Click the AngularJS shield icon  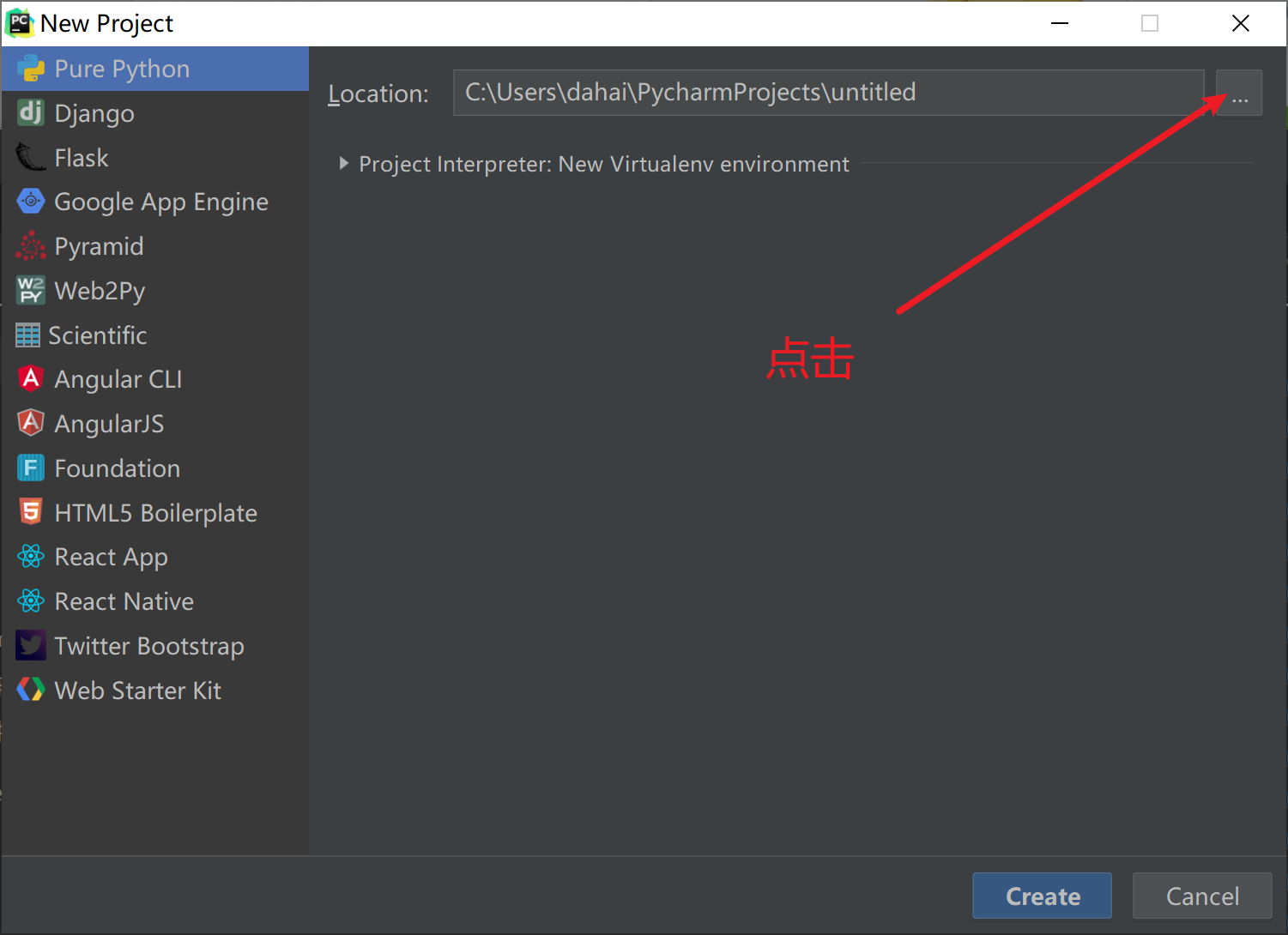tap(31, 423)
